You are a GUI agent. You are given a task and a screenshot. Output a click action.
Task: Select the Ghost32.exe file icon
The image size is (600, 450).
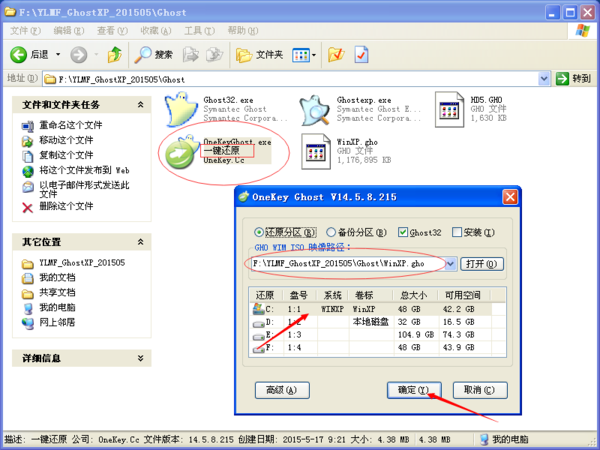[181, 109]
